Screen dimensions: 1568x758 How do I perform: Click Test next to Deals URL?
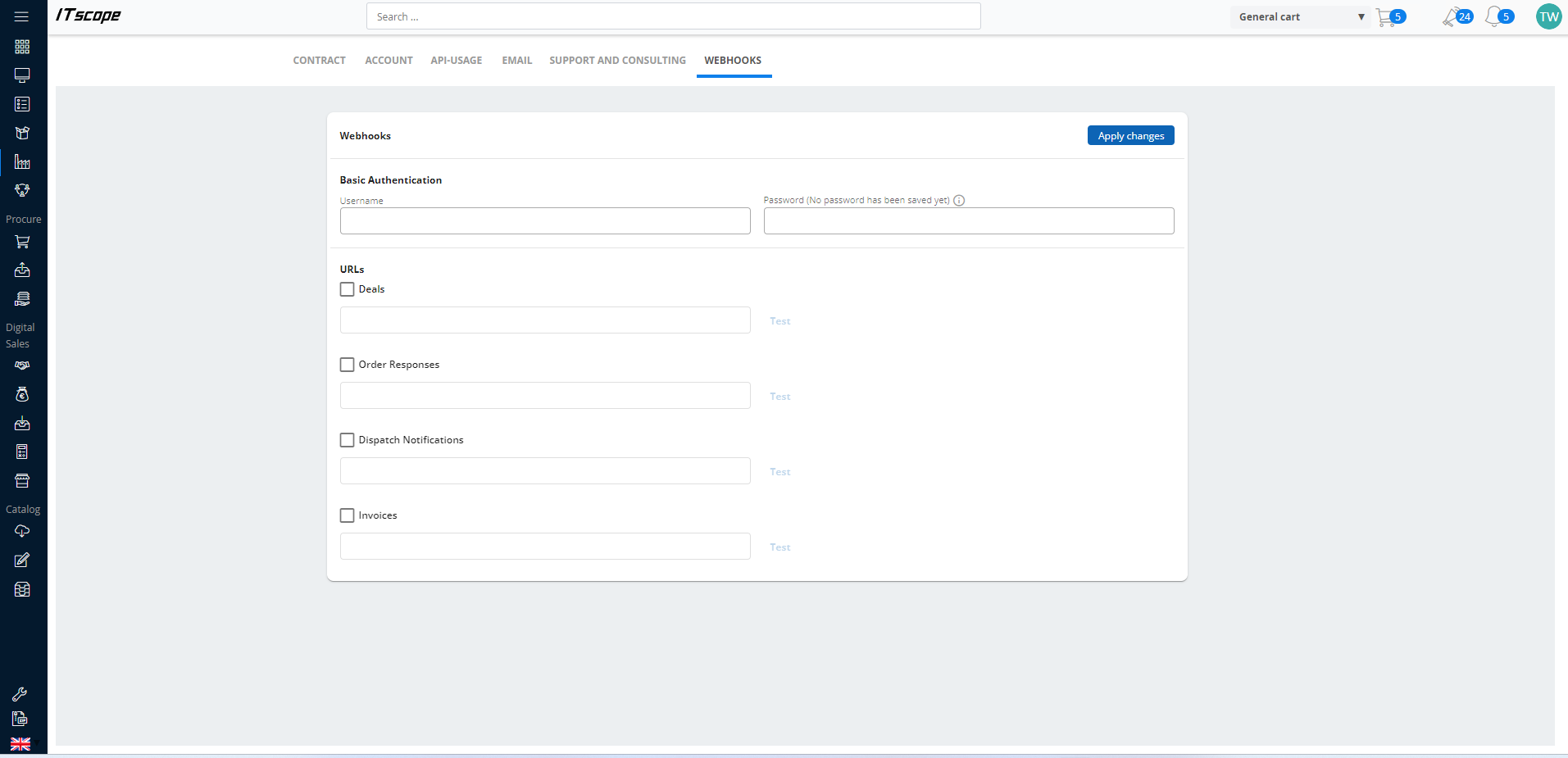780,321
